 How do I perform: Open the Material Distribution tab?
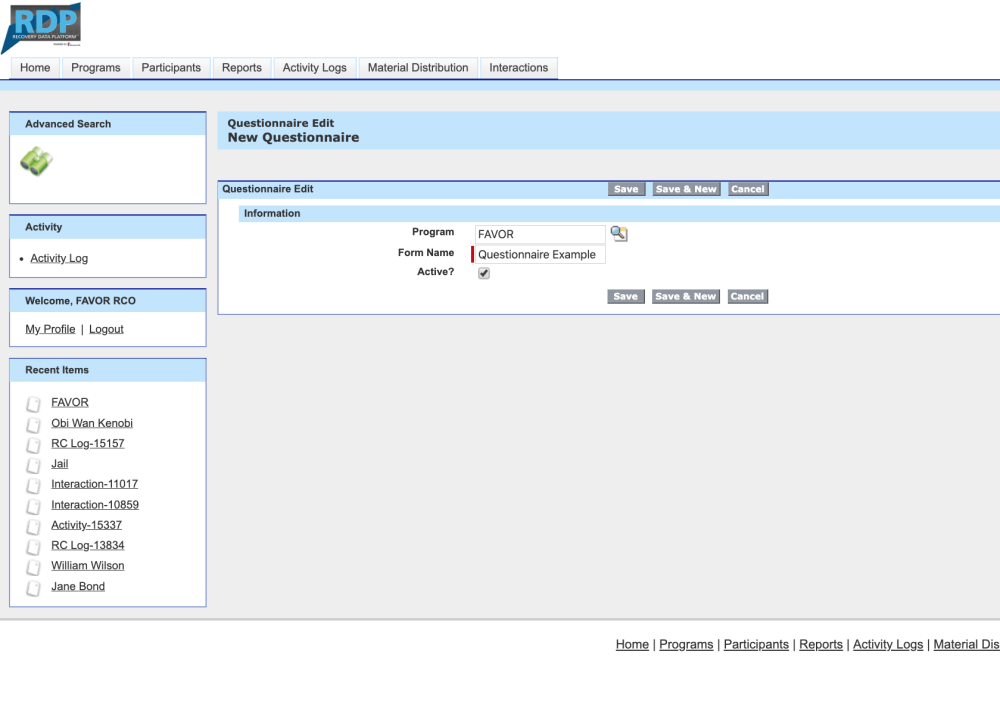click(418, 68)
